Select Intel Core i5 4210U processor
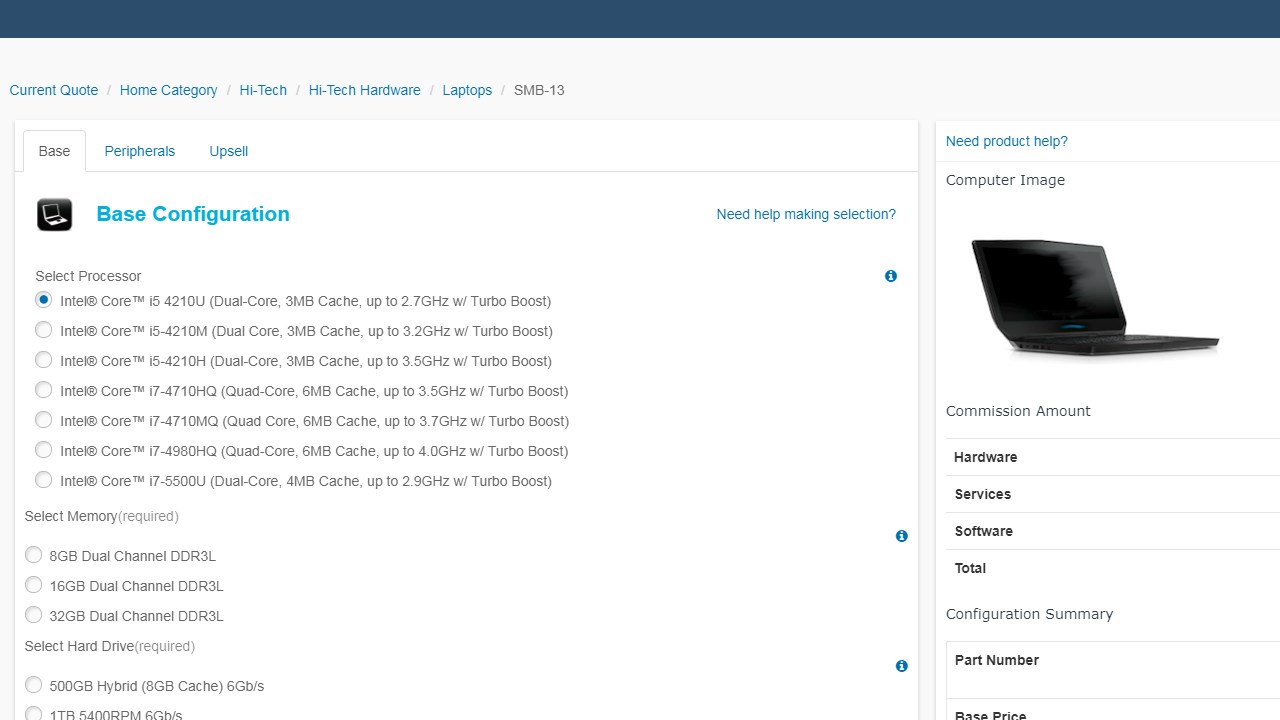Viewport: 1280px width, 720px height. pyautogui.click(x=43, y=300)
